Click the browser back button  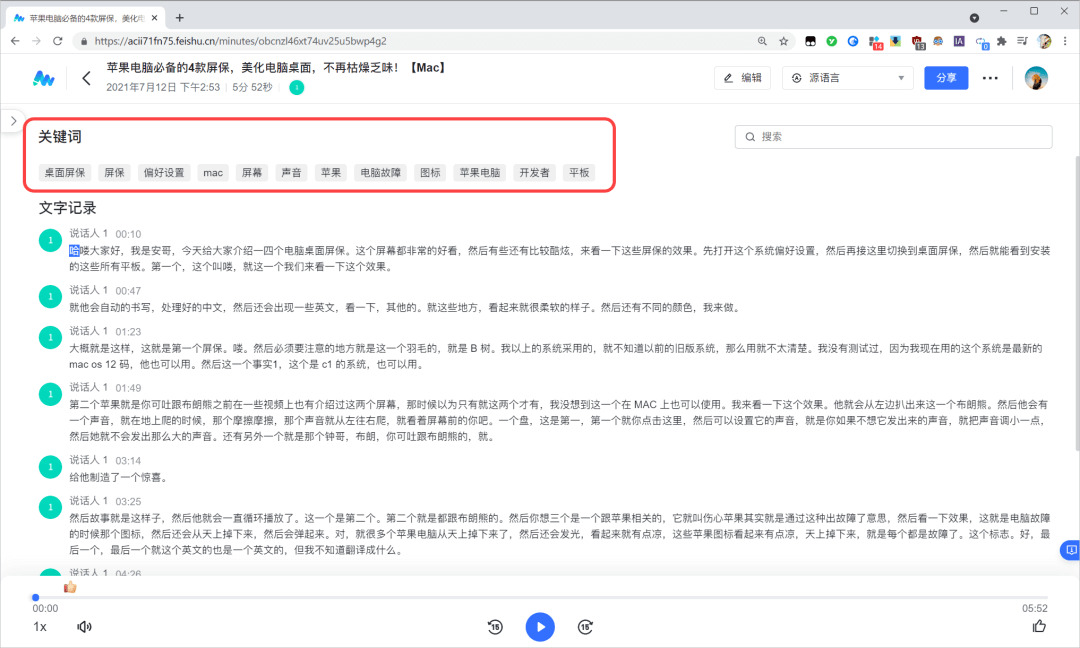(15, 41)
